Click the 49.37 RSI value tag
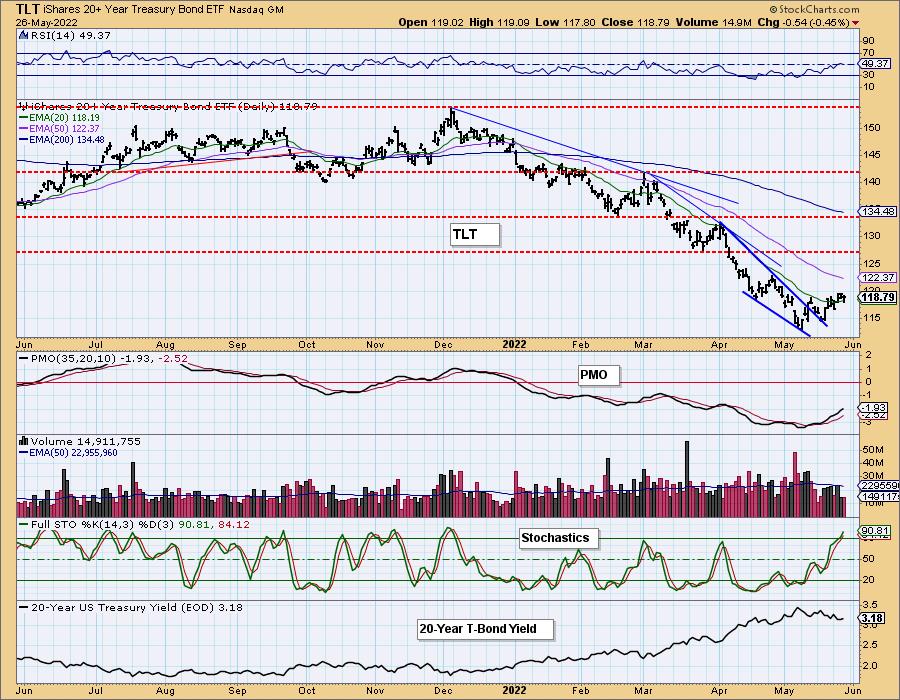The image size is (900, 700). tap(876, 64)
